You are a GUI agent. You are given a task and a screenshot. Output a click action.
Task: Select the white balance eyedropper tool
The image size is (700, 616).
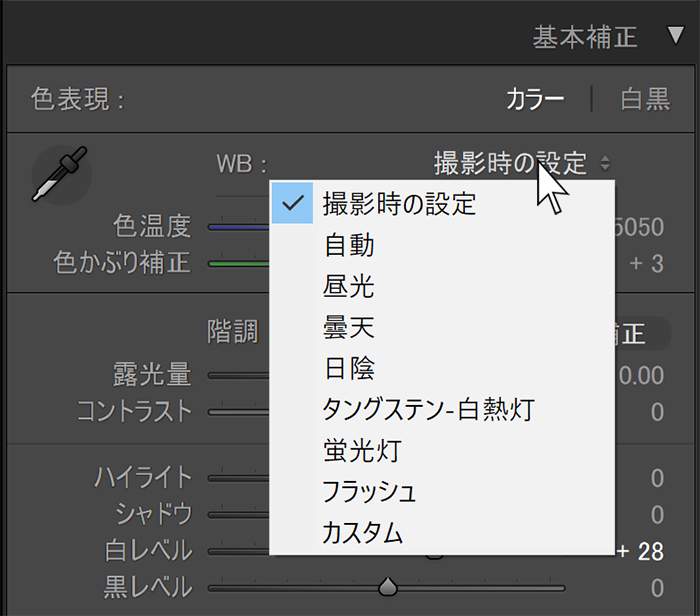(60, 174)
